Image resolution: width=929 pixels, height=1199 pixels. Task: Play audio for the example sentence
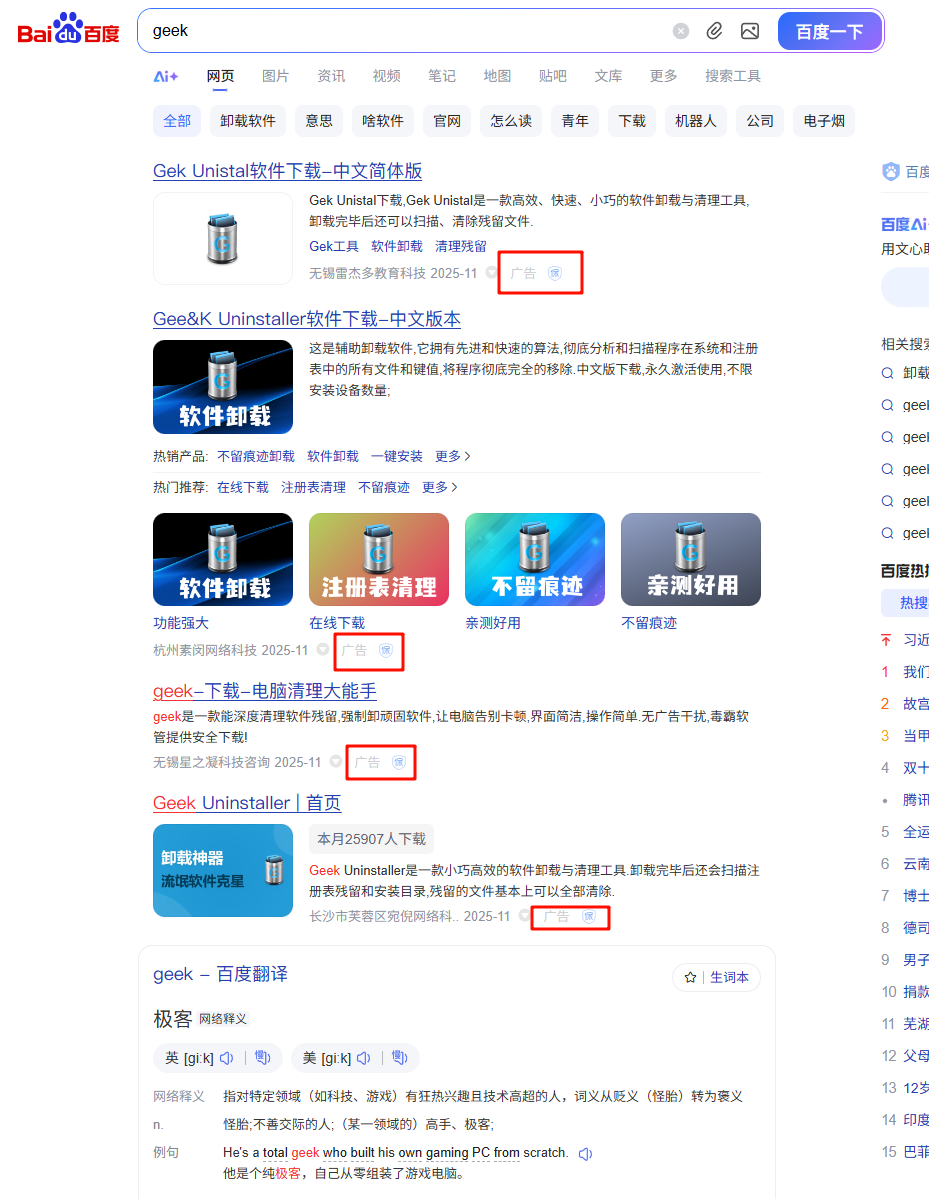click(x=585, y=1153)
